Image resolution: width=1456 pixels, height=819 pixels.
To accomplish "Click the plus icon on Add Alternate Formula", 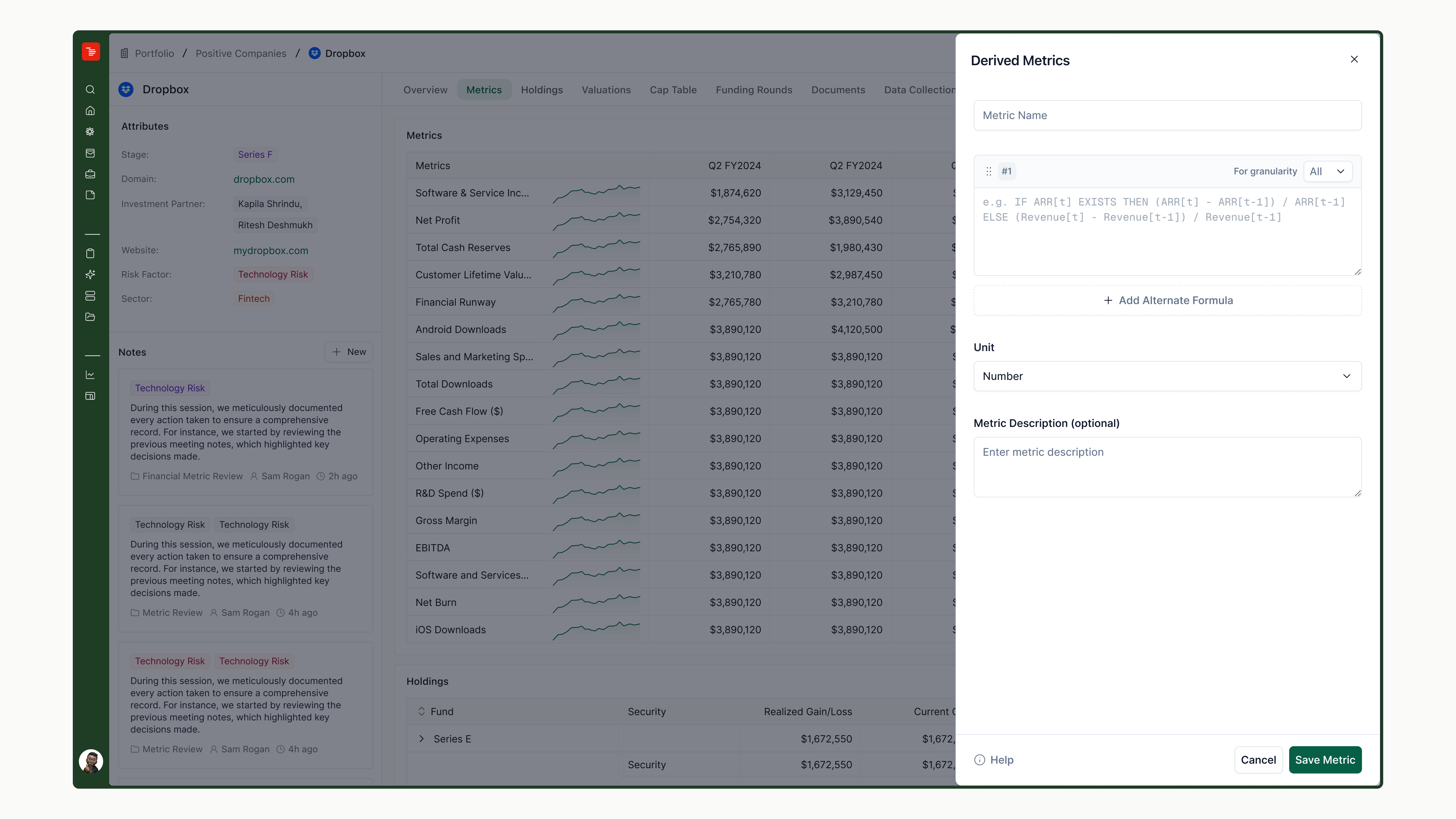I will [1108, 301].
